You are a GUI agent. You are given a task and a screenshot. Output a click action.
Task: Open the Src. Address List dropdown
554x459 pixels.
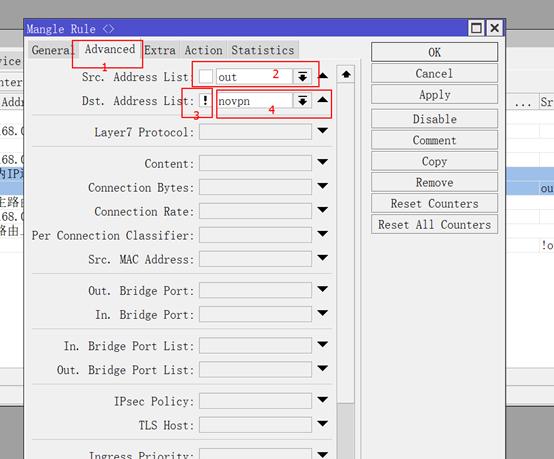[302, 77]
